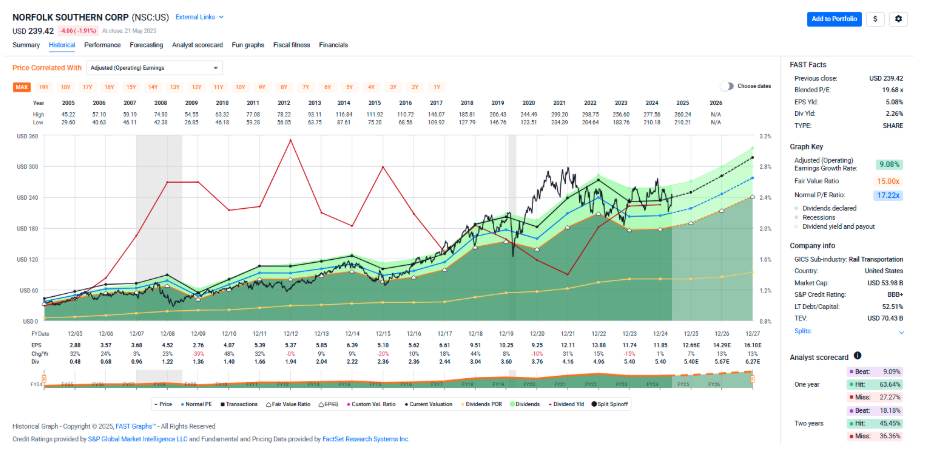Screen dimensions: 928x469
Task: Toggle Normal PE legend marker
Action: click(x=196, y=404)
